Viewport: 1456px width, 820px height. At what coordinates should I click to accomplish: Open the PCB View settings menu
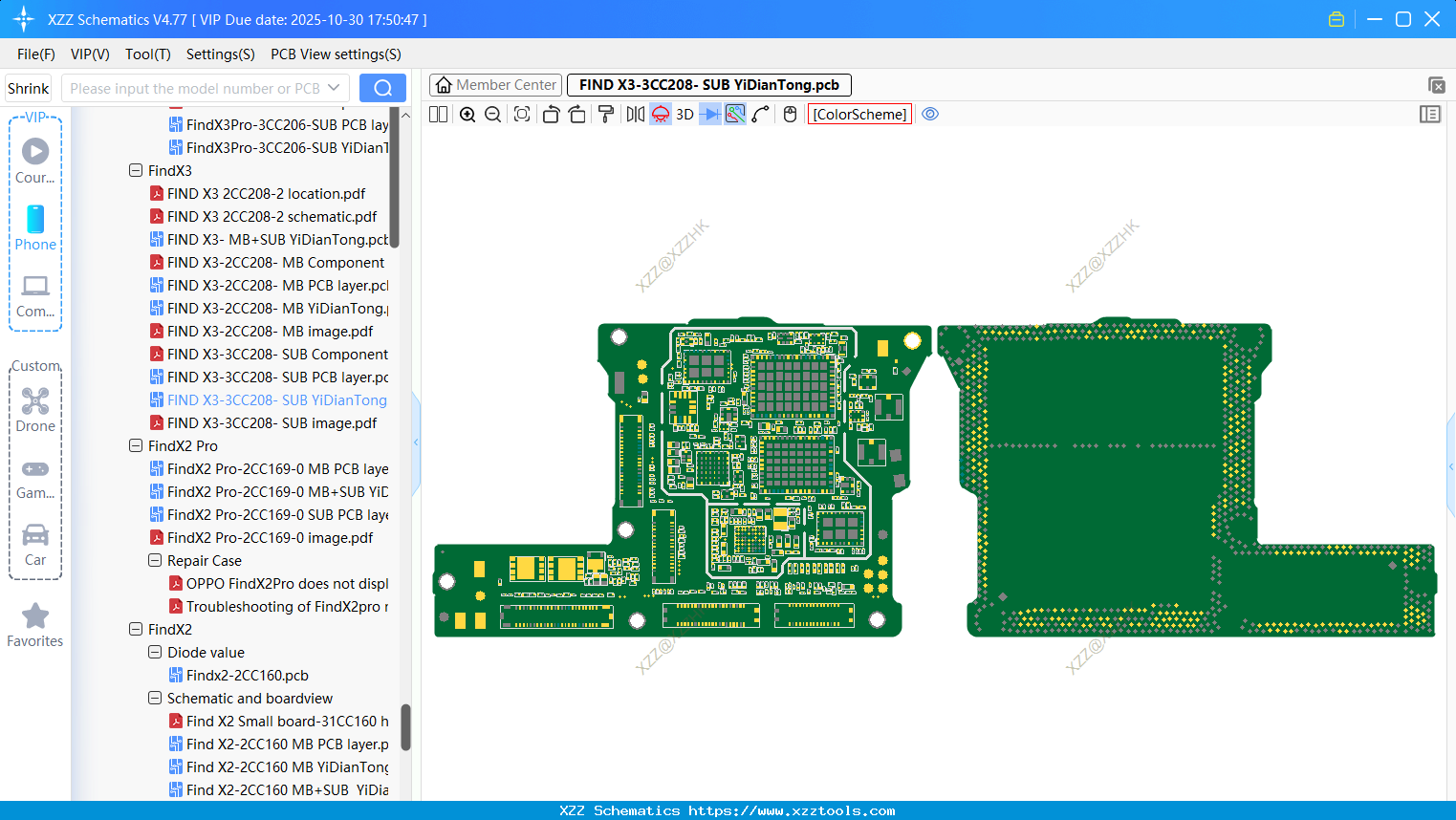[x=336, y=54]
